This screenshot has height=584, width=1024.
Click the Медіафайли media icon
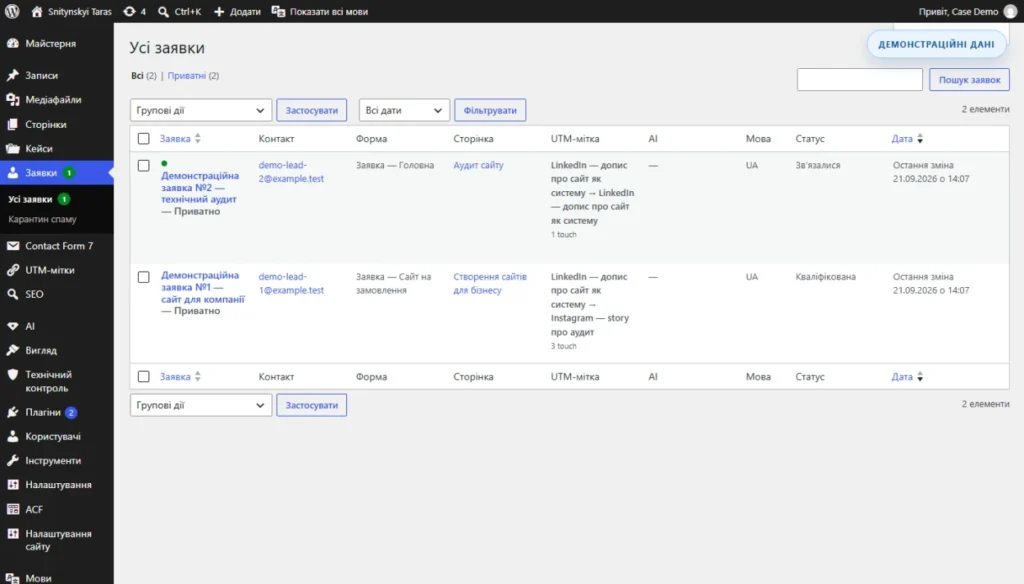pyautogui.click(x=12, y=99)
